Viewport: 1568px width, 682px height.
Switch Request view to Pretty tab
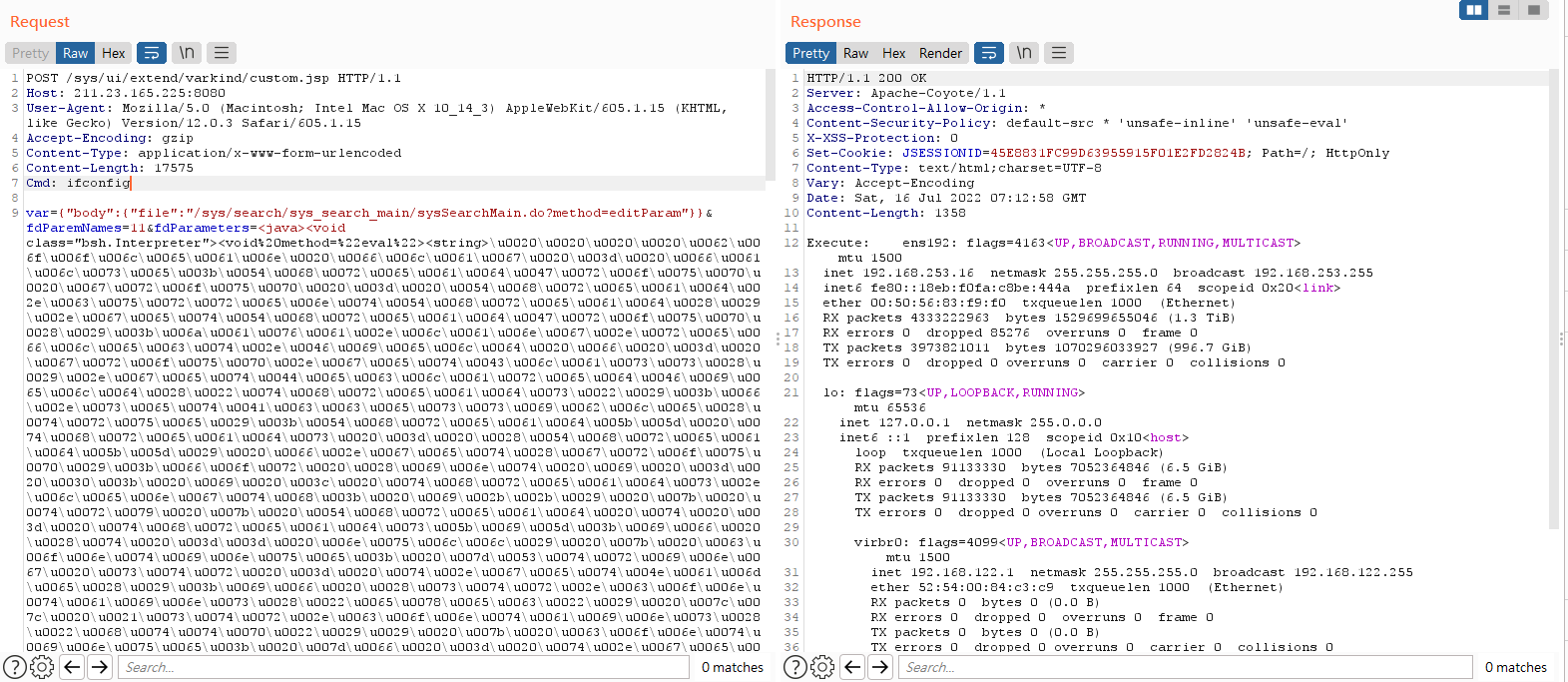30,53
